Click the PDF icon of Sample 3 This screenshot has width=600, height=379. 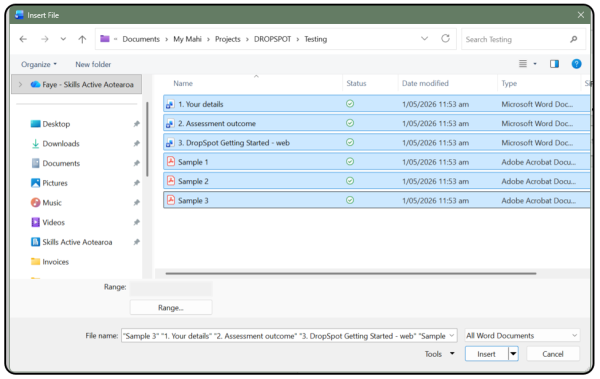click(171, 200)
